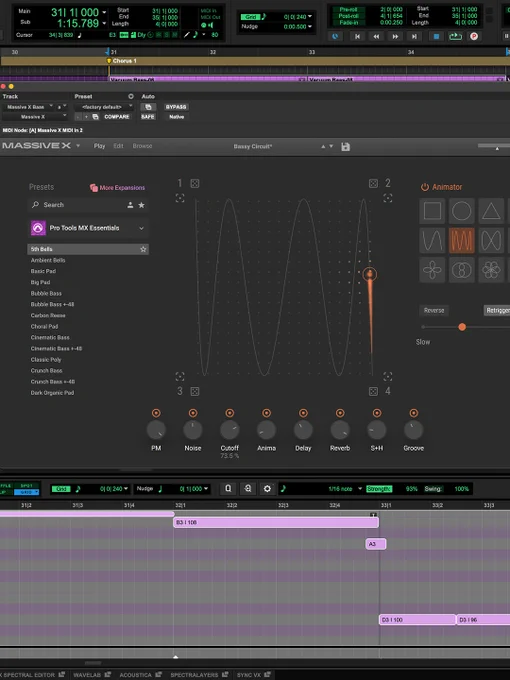Viewport: 510px width, 680px height.
Task: Select the rosette Animator shape
Action: [x=491, y=270]
